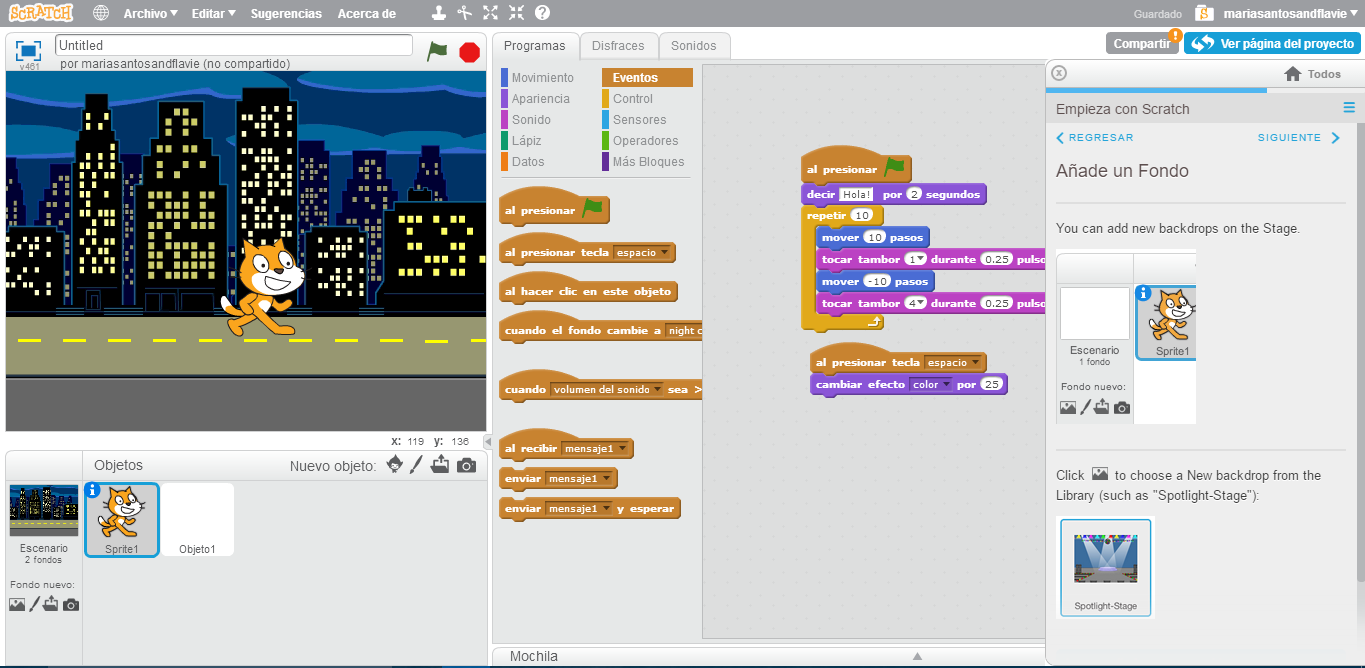The image size is (1365, 668).
Task: Choose backdrop from library under Escenario
Action: click(17, 604)
